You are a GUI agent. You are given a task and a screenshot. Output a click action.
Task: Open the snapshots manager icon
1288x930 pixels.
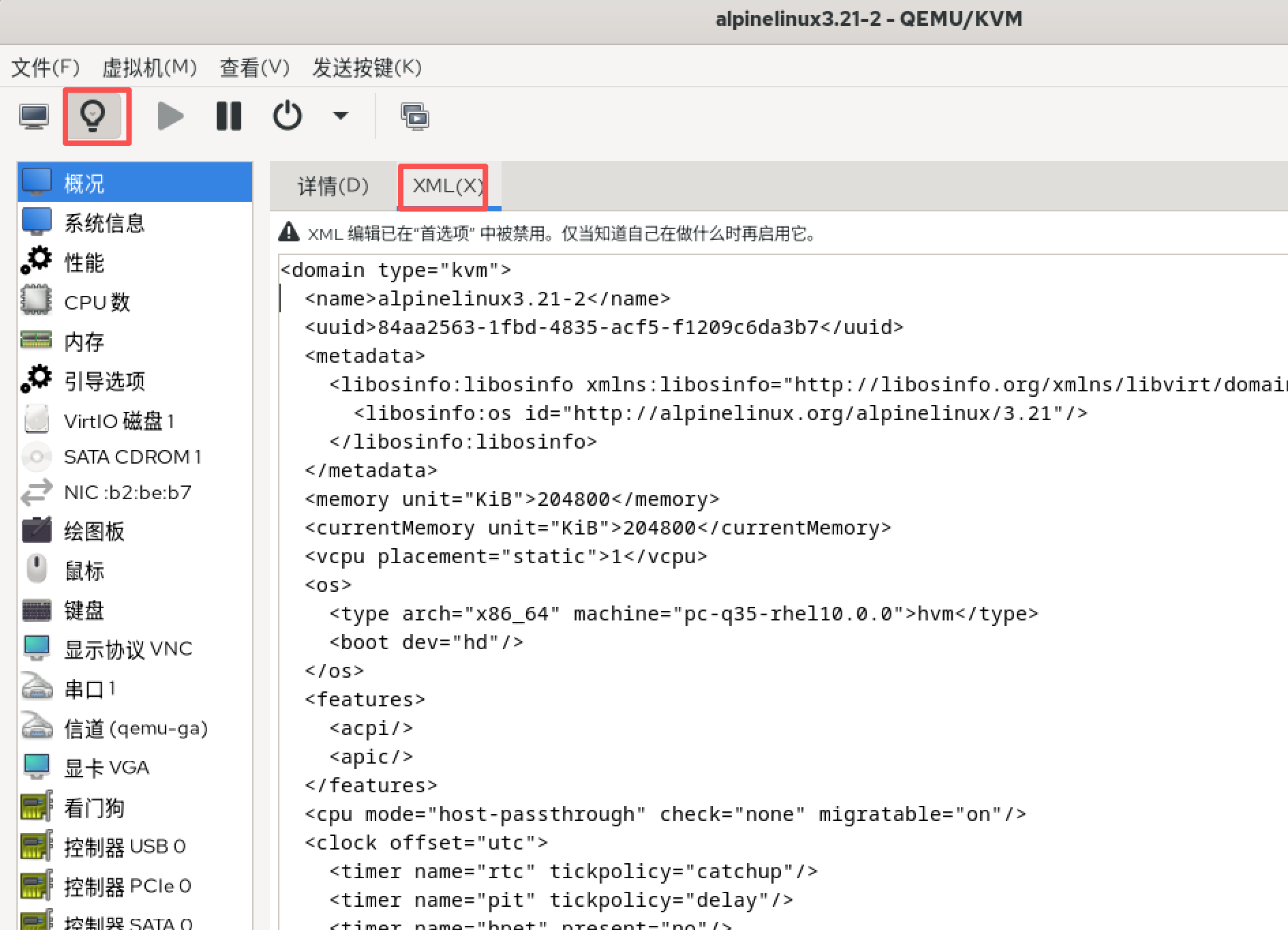pyautogui.click(x=414, y=117)
